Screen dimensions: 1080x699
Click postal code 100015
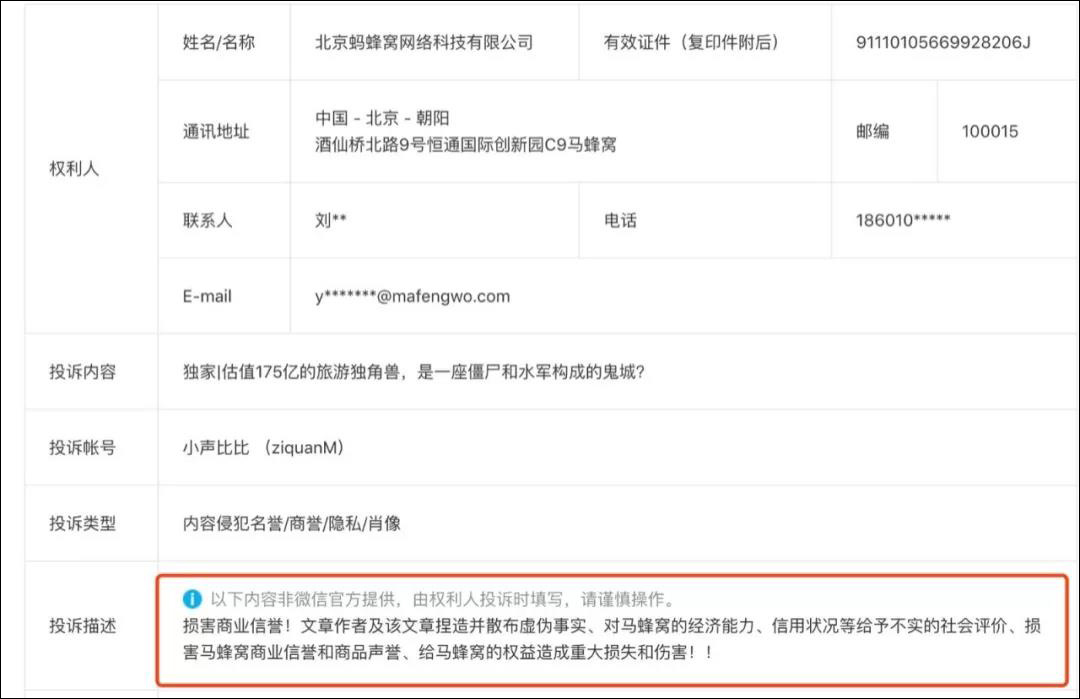click(x=990, y=132)
